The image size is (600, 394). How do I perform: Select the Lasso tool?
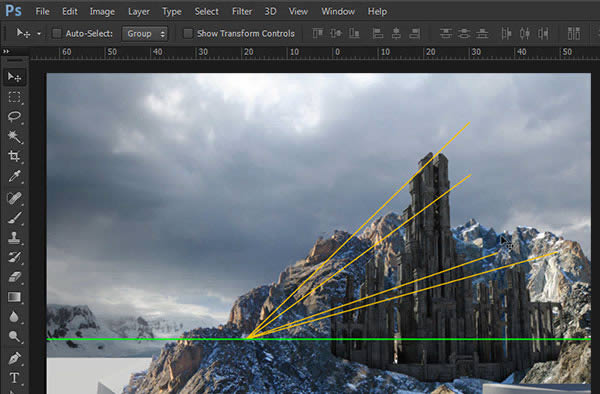15,117
